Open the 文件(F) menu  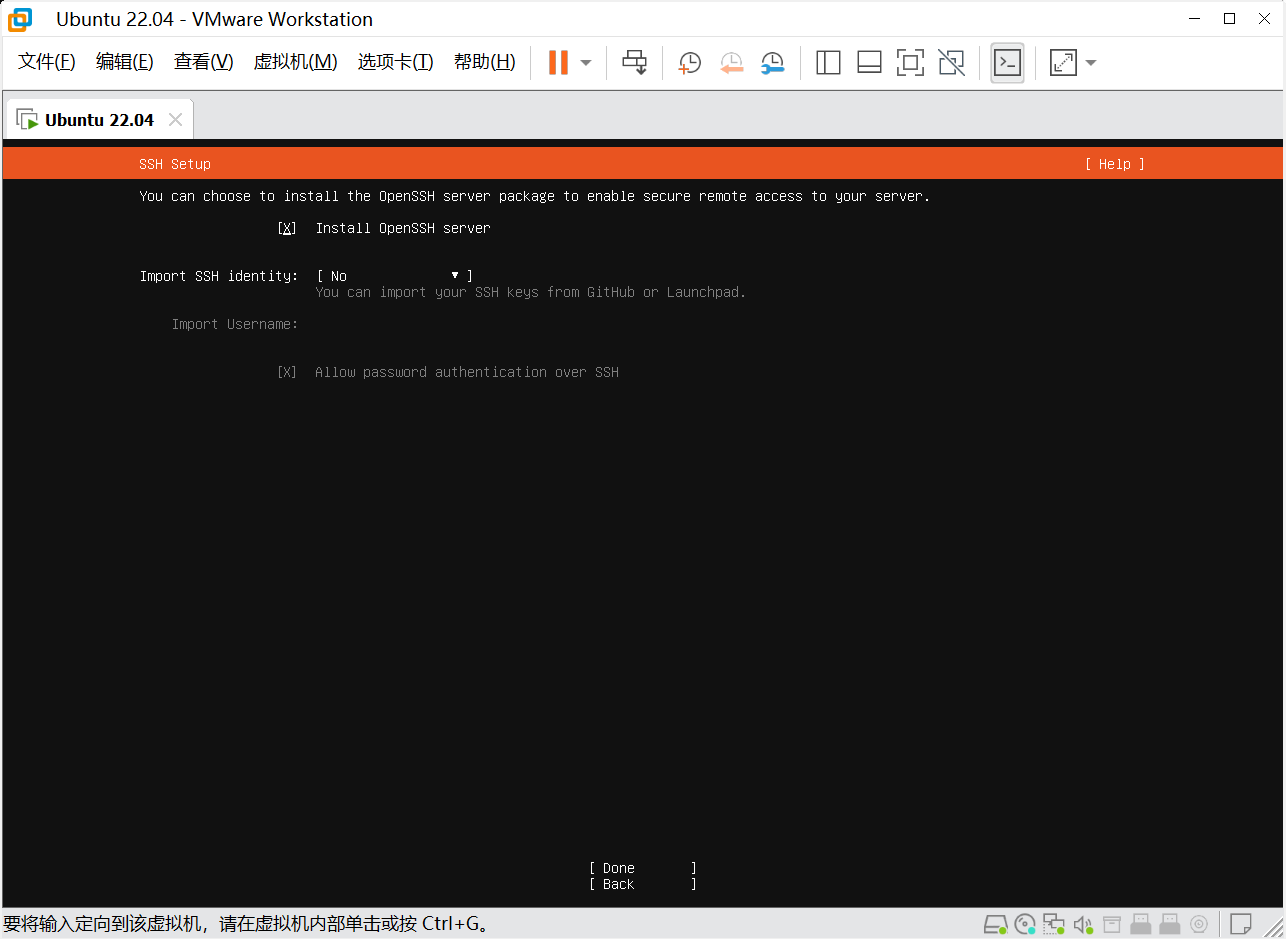click(x=47, y=62)
